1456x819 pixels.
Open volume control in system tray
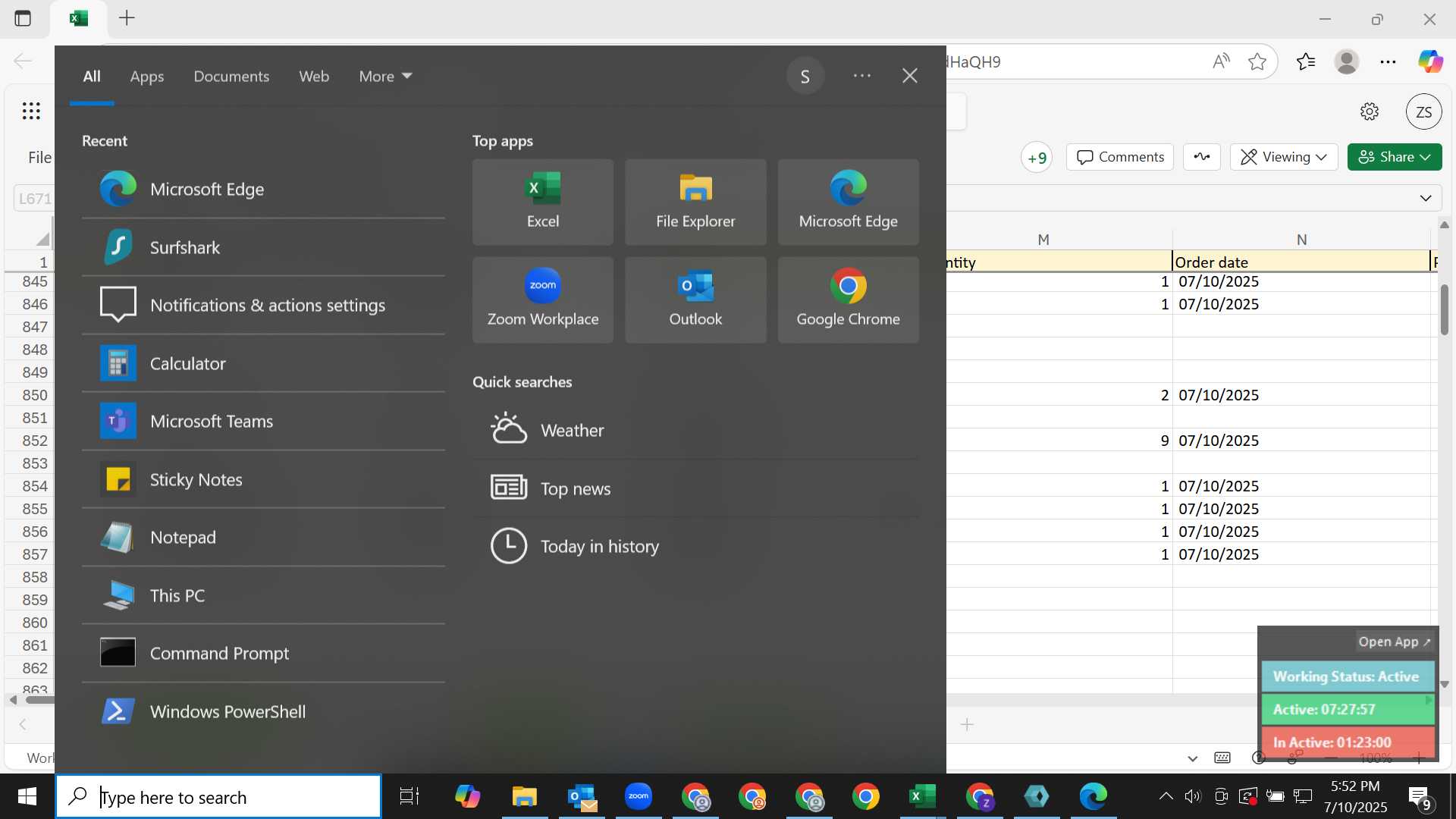[x=1193, y=796]
